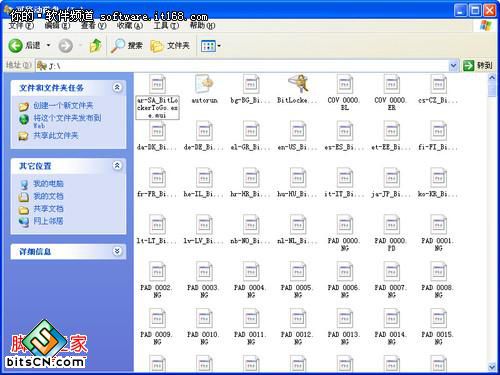500x375 pixels.
Task: Close the Explorer window
Action: 490,11
